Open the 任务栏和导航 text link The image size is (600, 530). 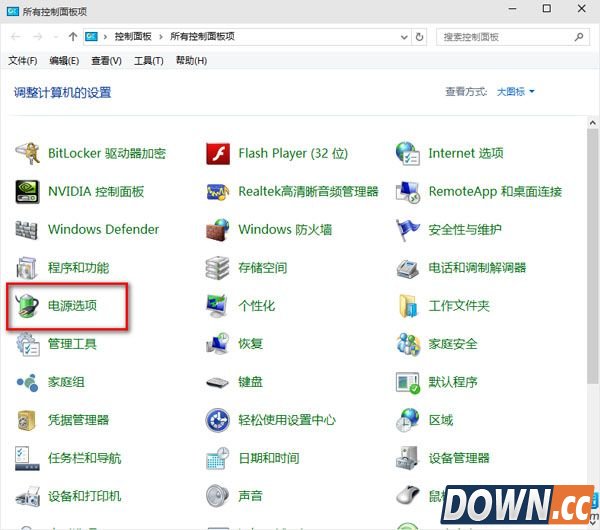pyautogui.click(x=84, y=458)
